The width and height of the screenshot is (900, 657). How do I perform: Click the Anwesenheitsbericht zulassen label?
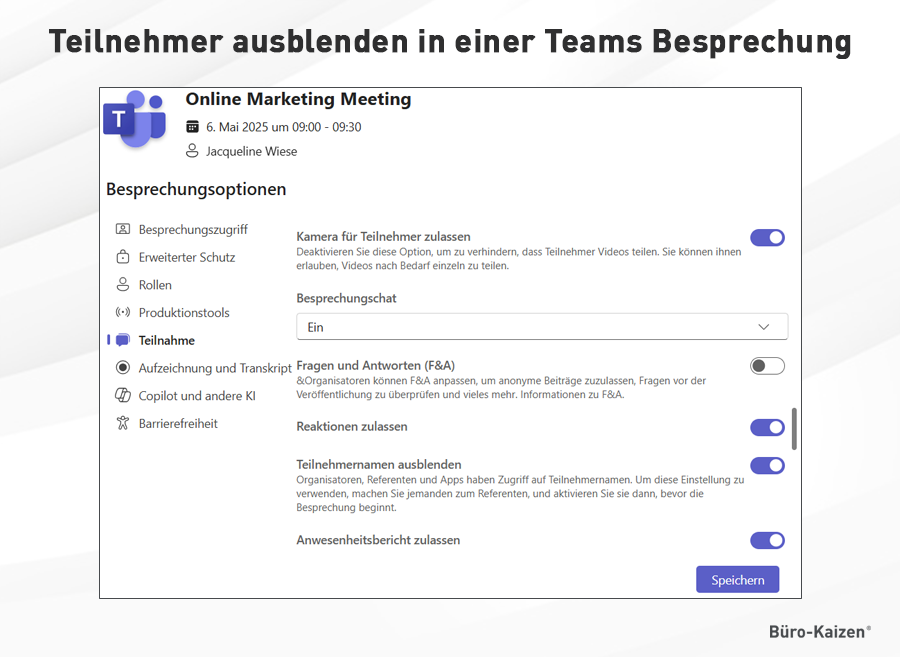click(x=378, y=540)
